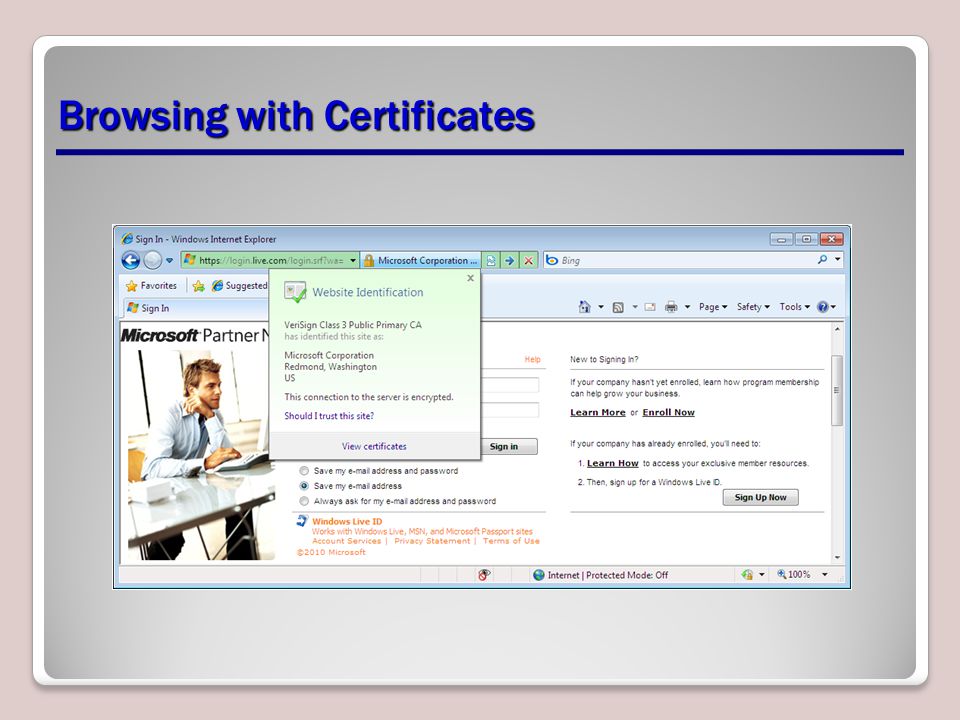Click the password input field
This screenshot has width=960, height=720.
tap(510, 410)
